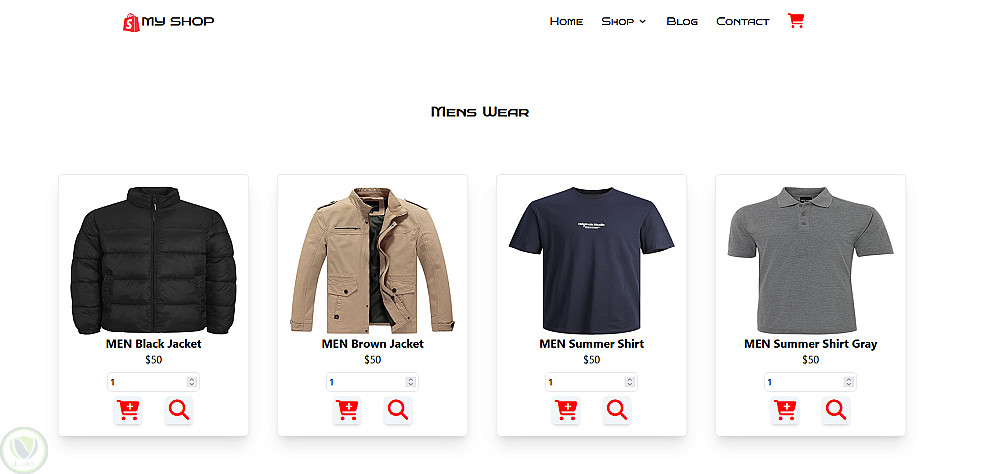Add MEN Black Jacket to cart
This screenshot has height=474, width=1000.
point(128,410)
